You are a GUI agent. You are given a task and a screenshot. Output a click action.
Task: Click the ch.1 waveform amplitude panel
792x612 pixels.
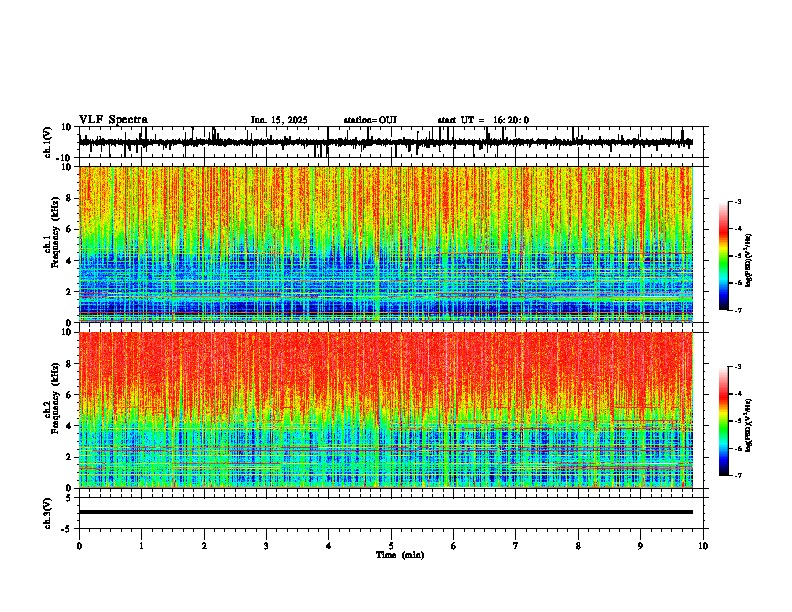click(393, 142)
